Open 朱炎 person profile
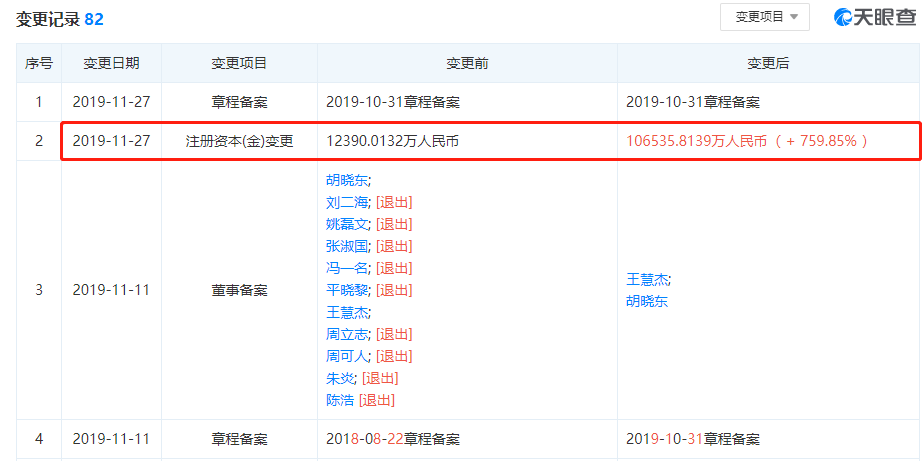This screenshot has width=923, height=461. (x=340, y=378)
